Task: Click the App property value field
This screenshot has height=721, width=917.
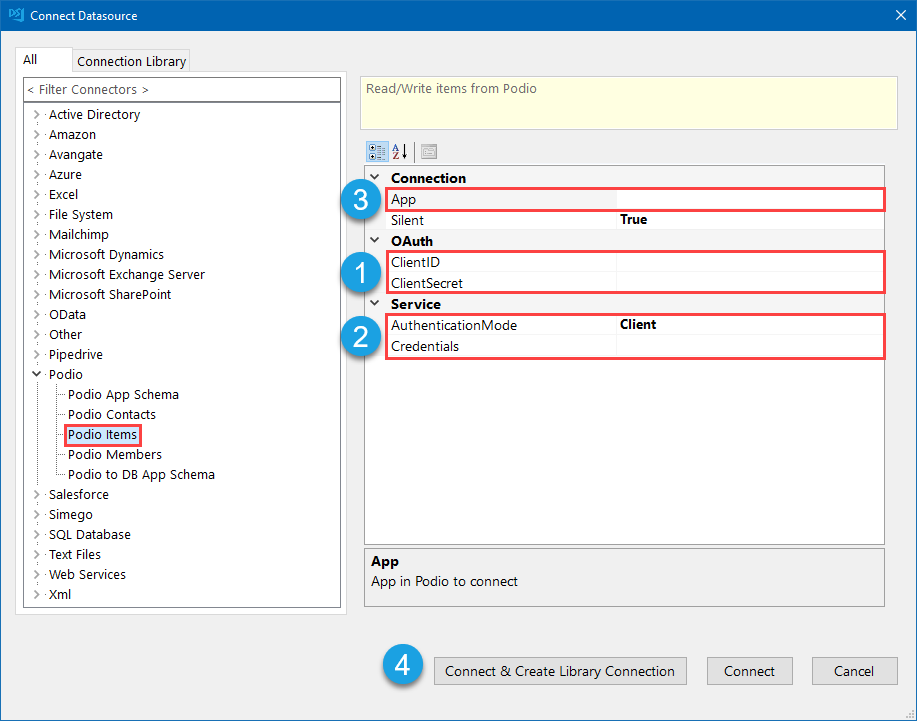Action: (x=750, y=199)
